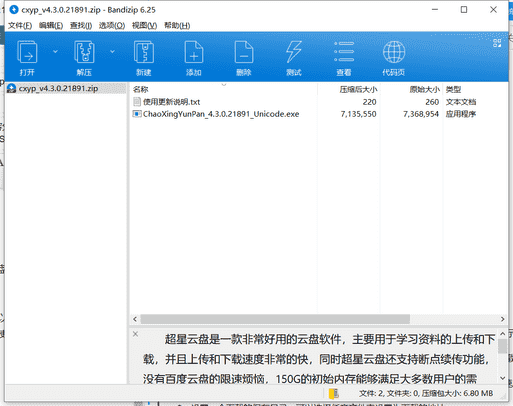Viewport: 513px width, 406px height.
Task: Select ChaoXingYunPan_4.3.0.21891_Unicode.exe
Action: [x=221, y=114]
